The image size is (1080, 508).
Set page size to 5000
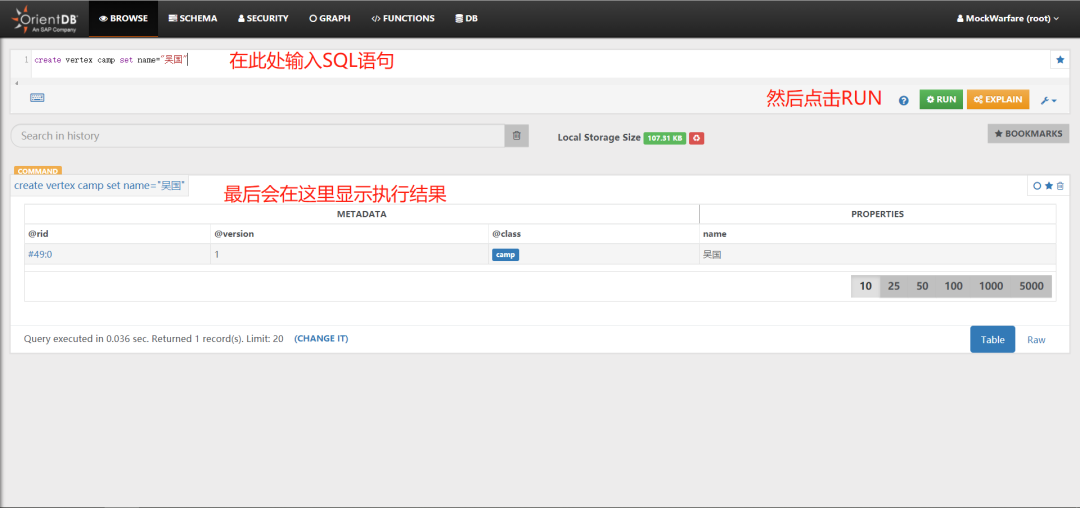point(1031,286)
